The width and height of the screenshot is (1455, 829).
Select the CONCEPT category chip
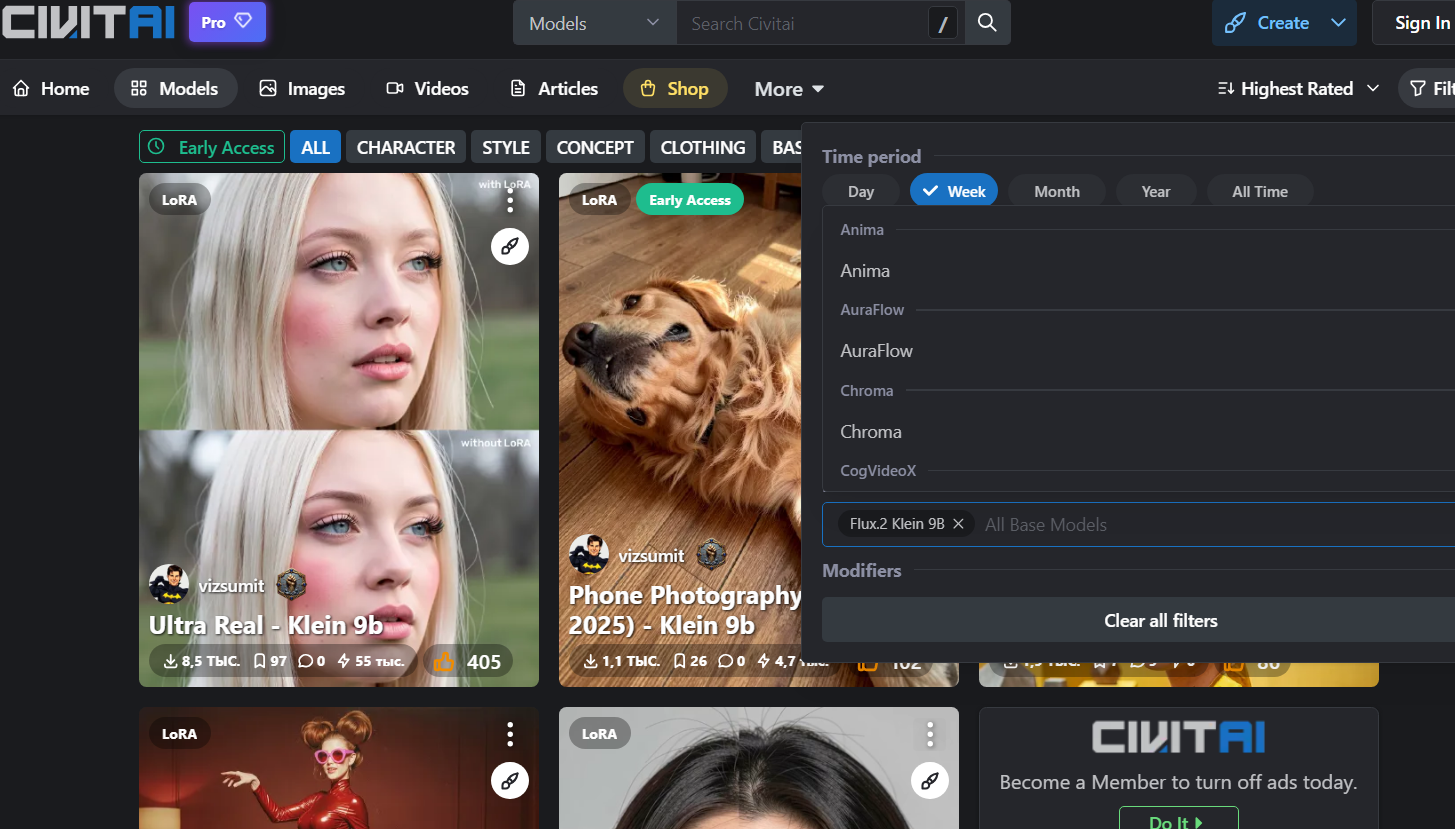pyautogui.click(x=595, y=147)
